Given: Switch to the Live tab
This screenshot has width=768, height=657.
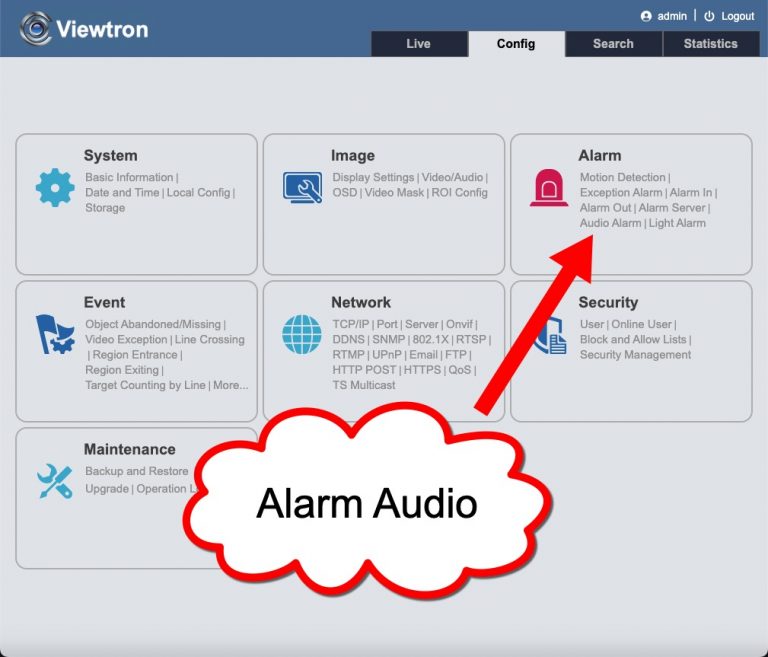Looking at the screenshot, I should 418,44.
